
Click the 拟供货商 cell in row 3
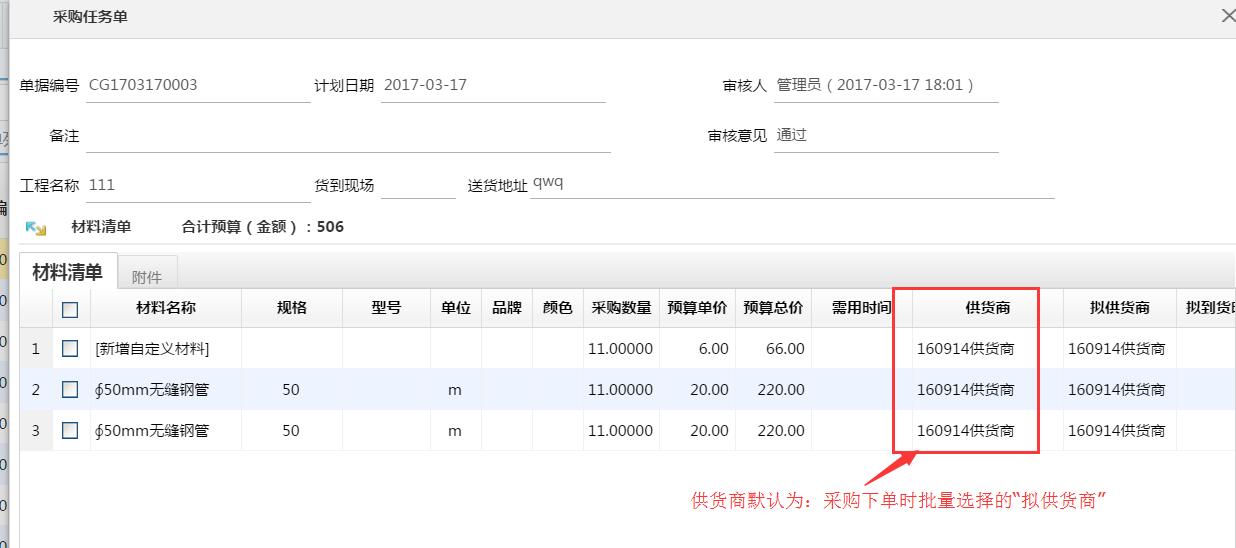[1116, 431]
